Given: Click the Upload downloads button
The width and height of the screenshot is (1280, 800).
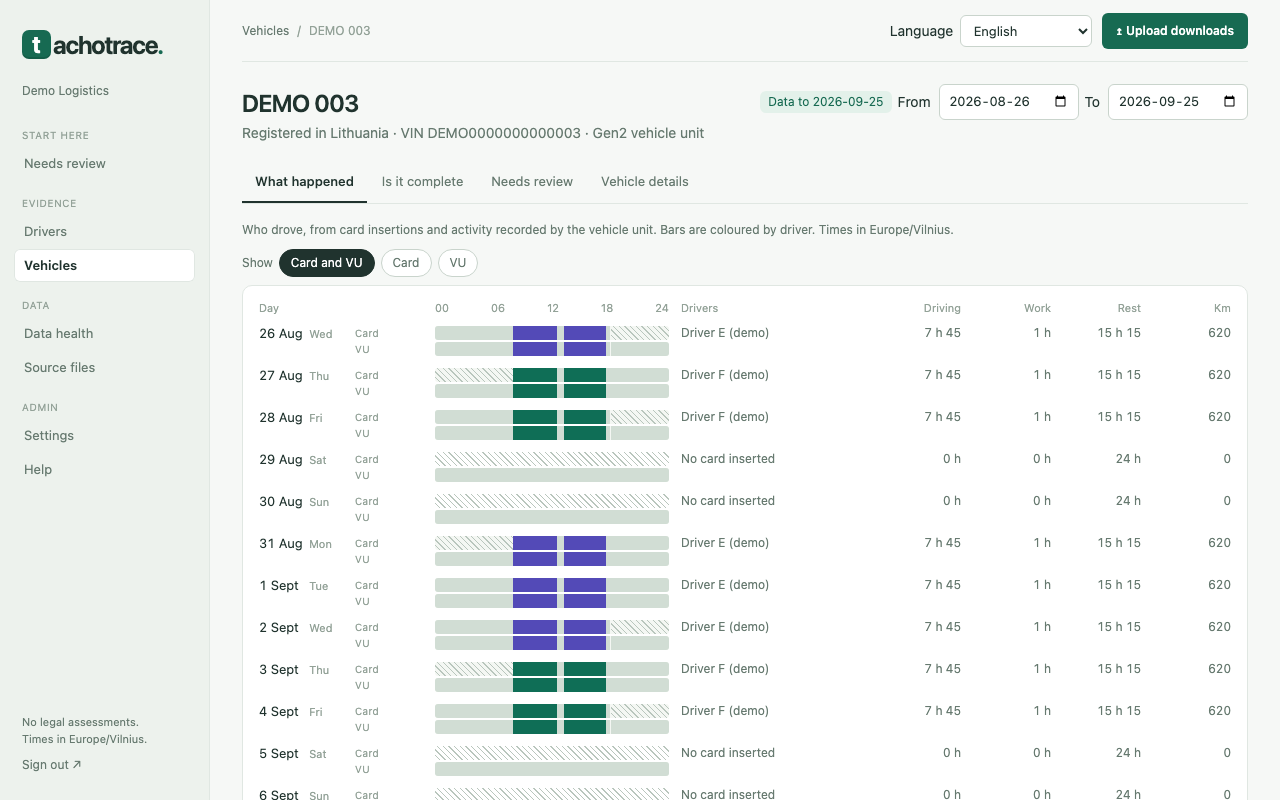Looking at the screenshot, I should pyautogui.click(x=1175, y=31).
